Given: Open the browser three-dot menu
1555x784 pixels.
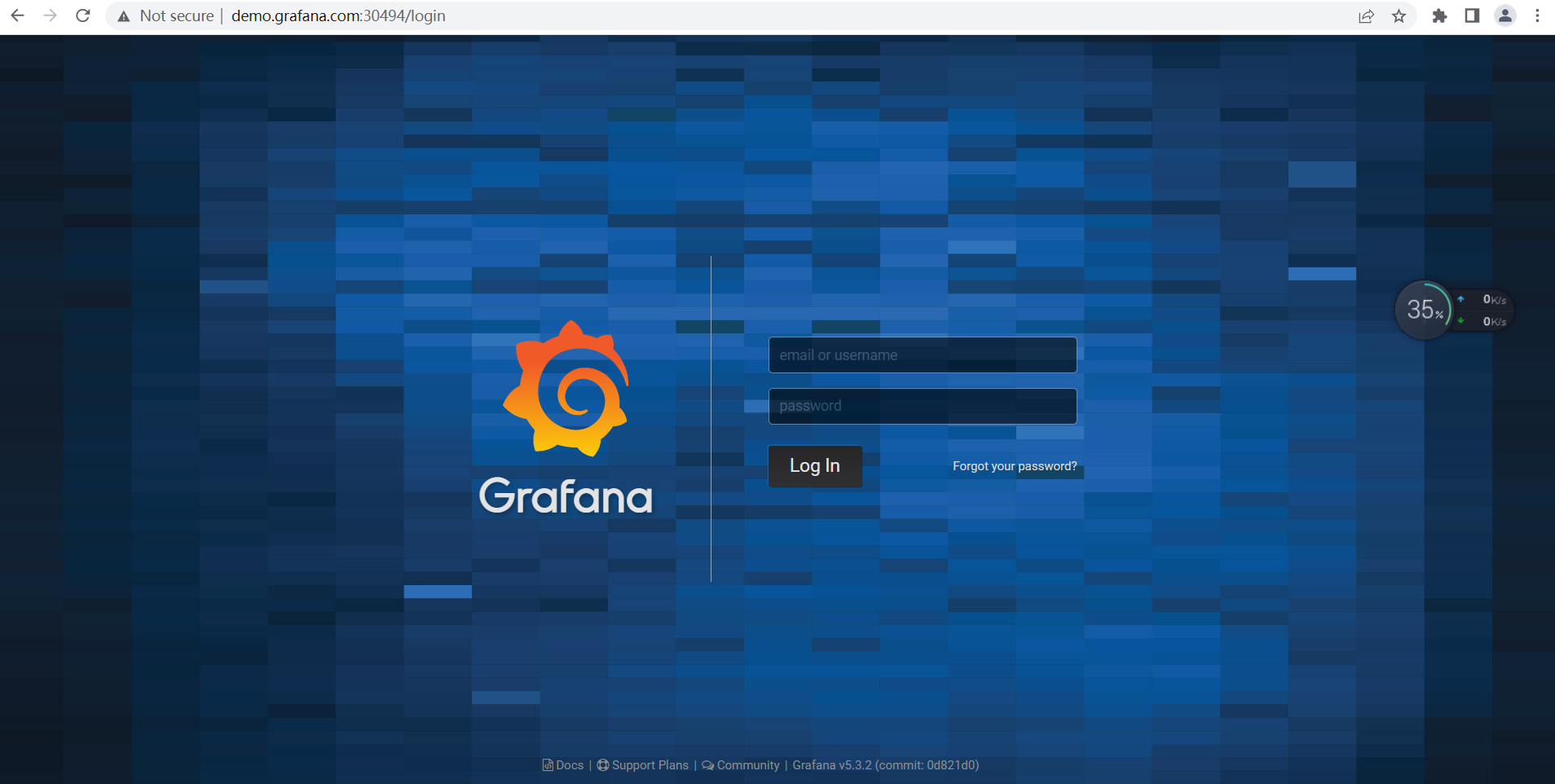Looking at the screenshot, I should click(1537, 16).
